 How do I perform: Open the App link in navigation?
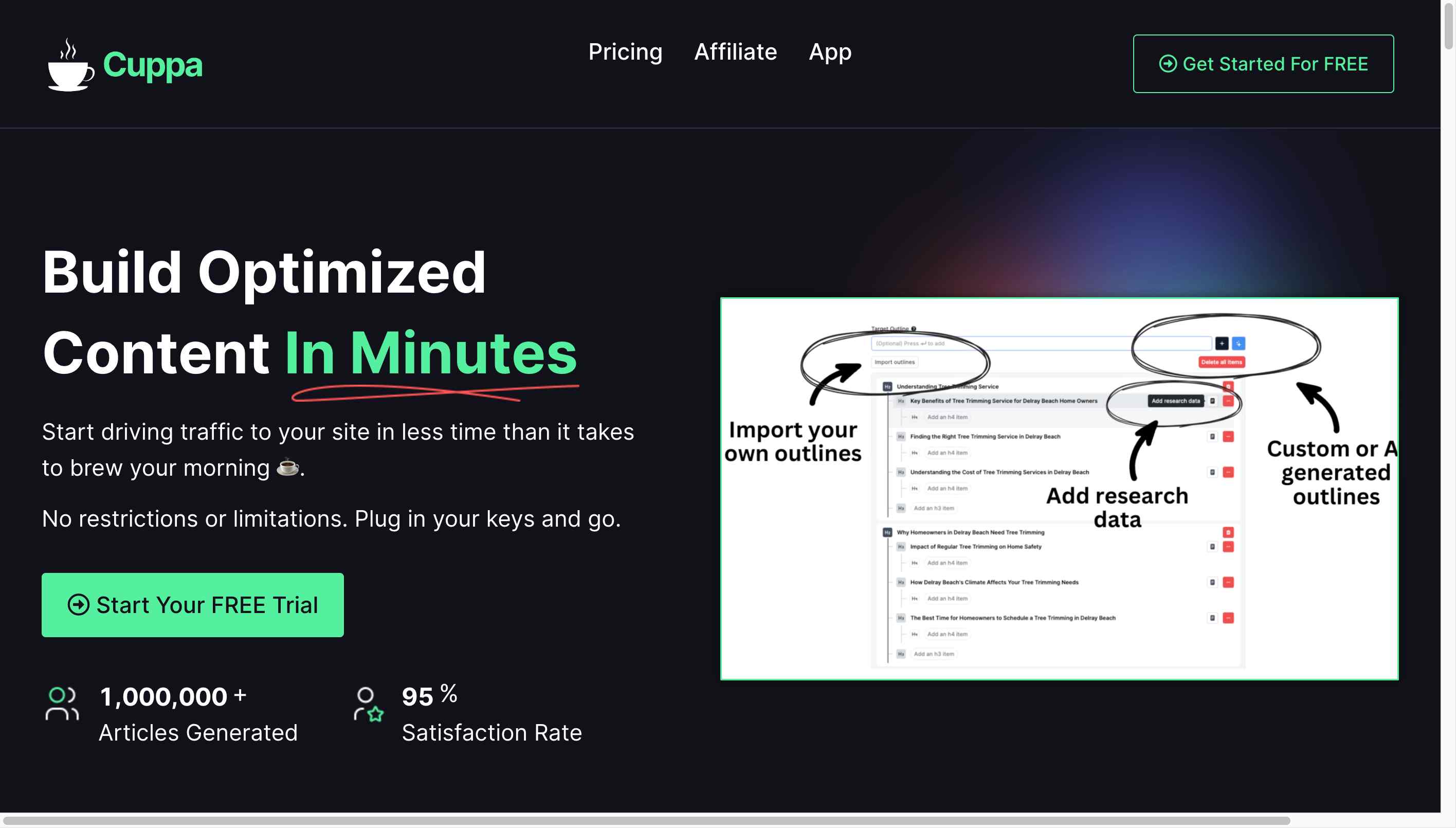(x=830, y=52)
